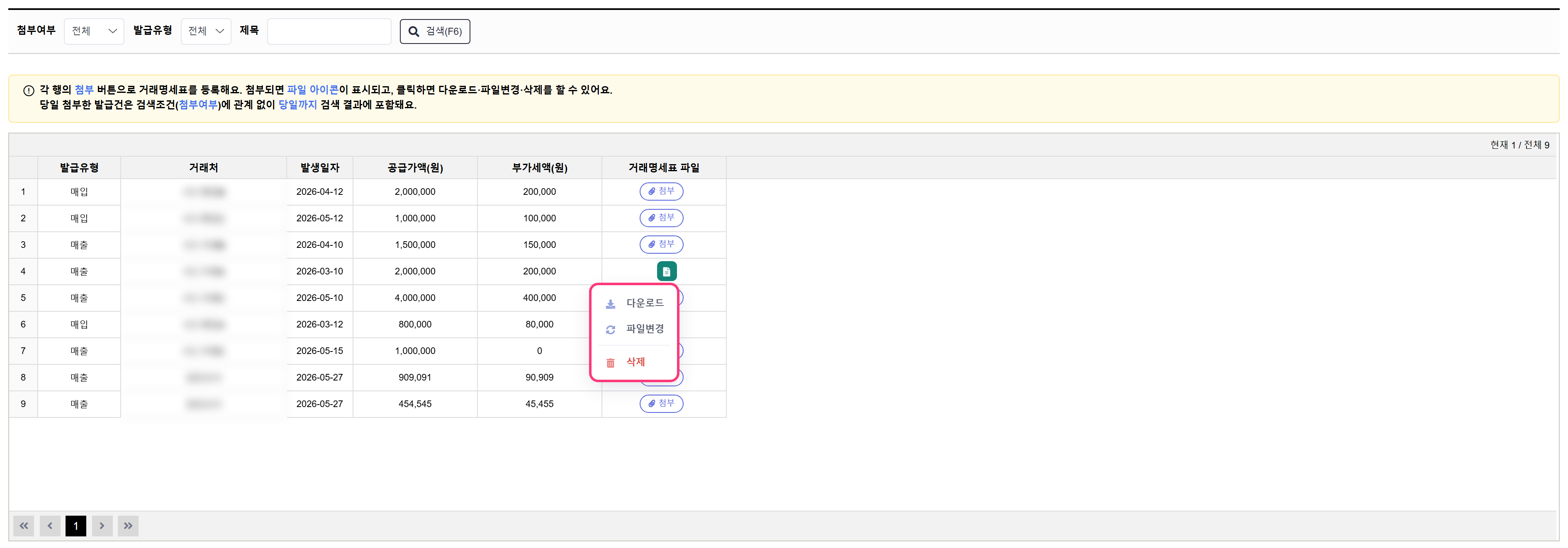Screen dimensions: 1568x548
Task: Select the date cell 2026-03-12
Action: point(319,324)
